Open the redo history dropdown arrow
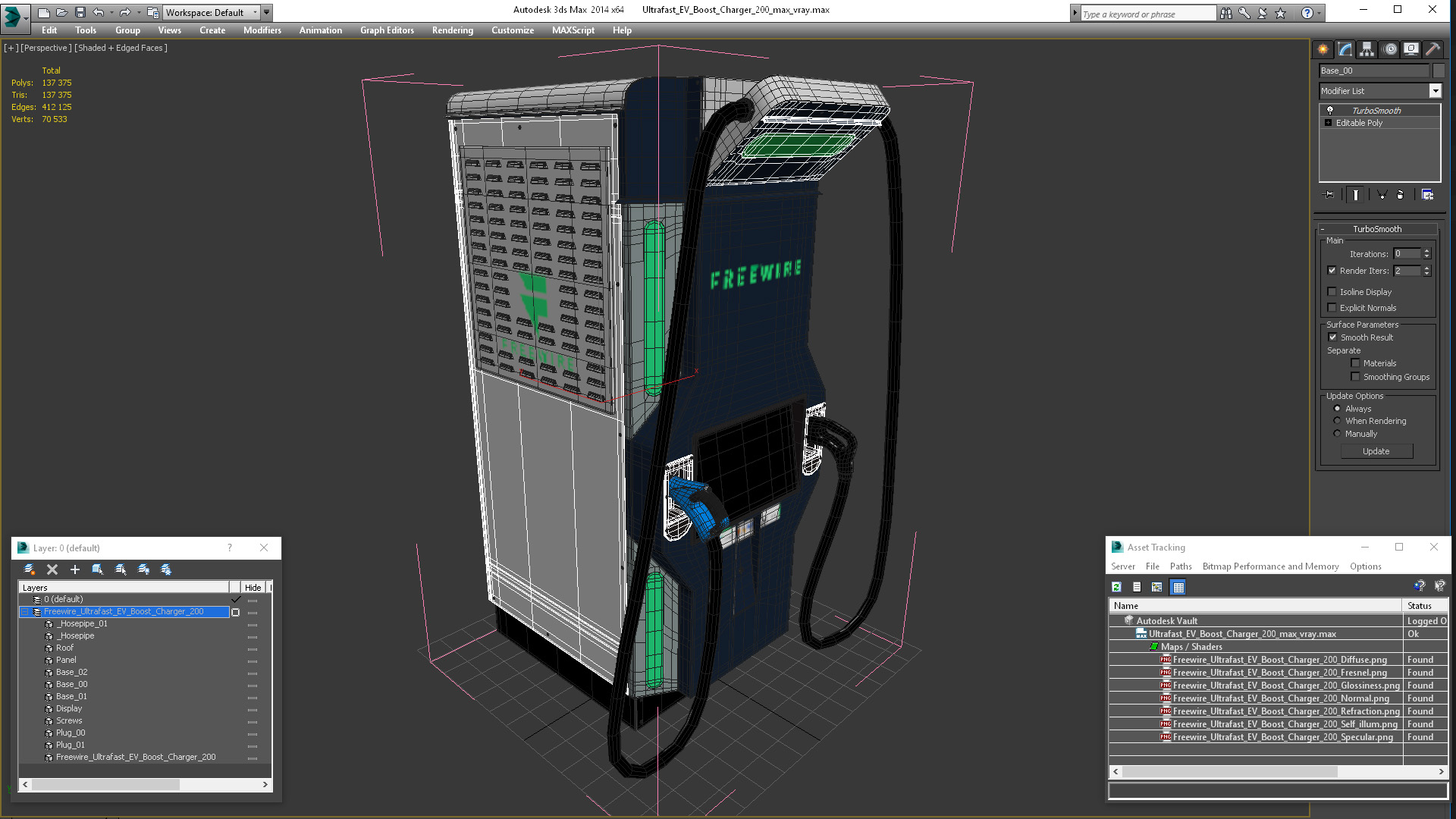1456x819 pixels. click(139, 12)
